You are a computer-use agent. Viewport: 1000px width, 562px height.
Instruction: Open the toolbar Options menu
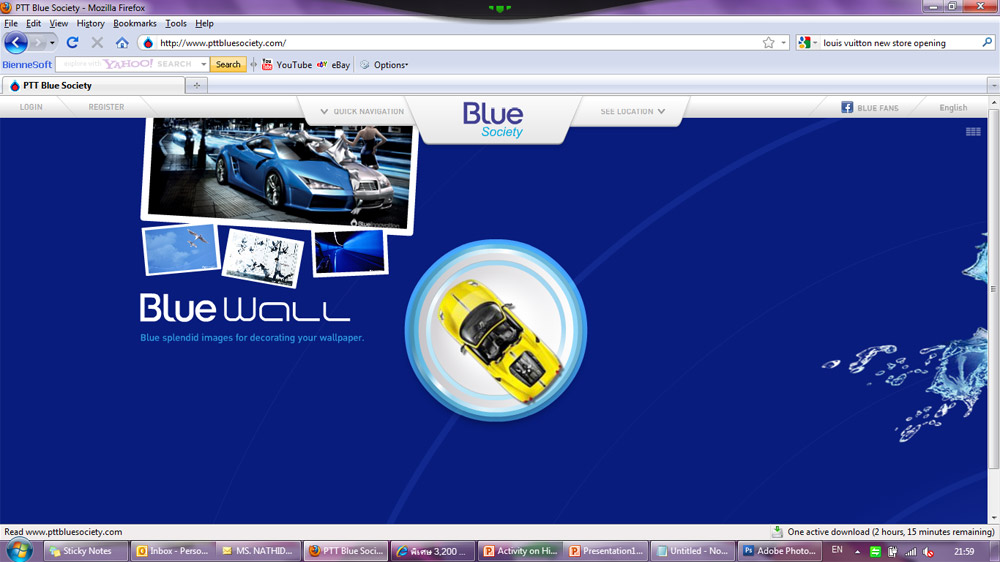[x=384, y=64]
